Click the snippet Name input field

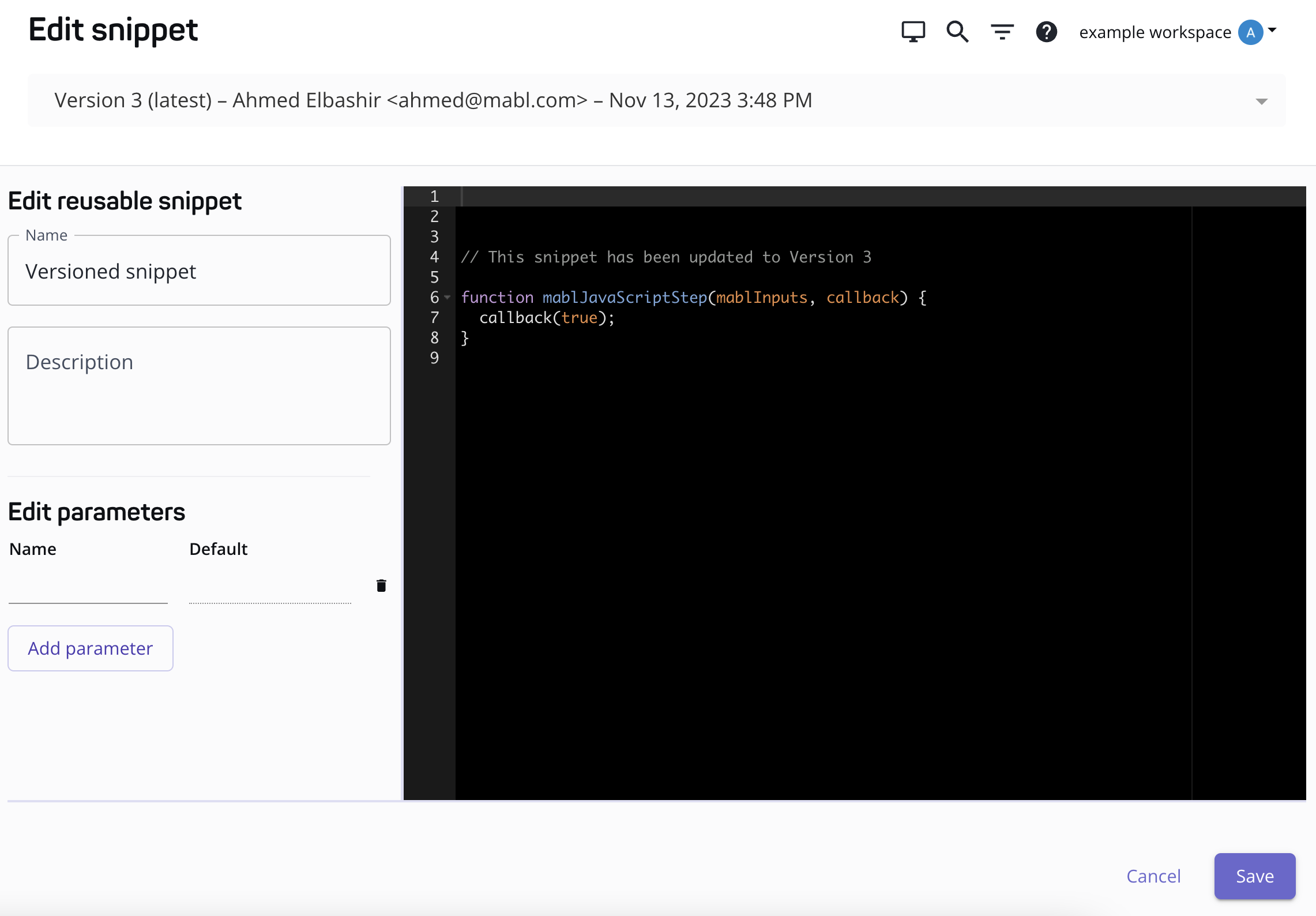[199, 272]
